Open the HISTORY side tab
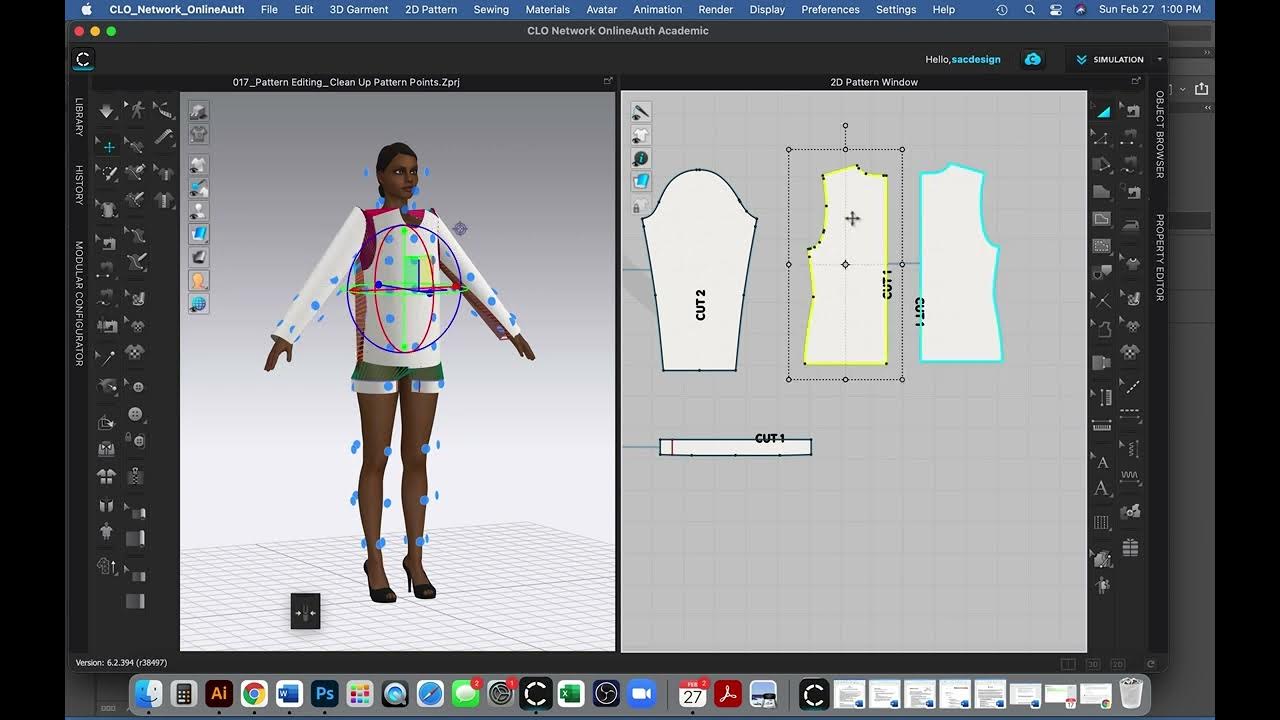The image size is (1280, 720). [79, 186]
